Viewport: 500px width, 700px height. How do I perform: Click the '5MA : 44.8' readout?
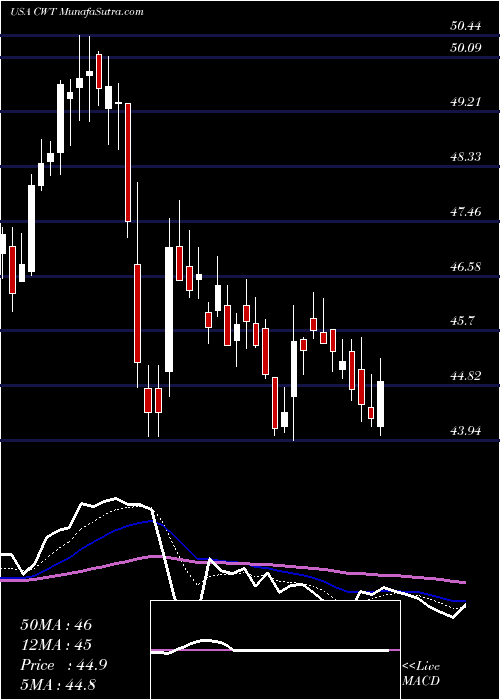coord(58,685)
